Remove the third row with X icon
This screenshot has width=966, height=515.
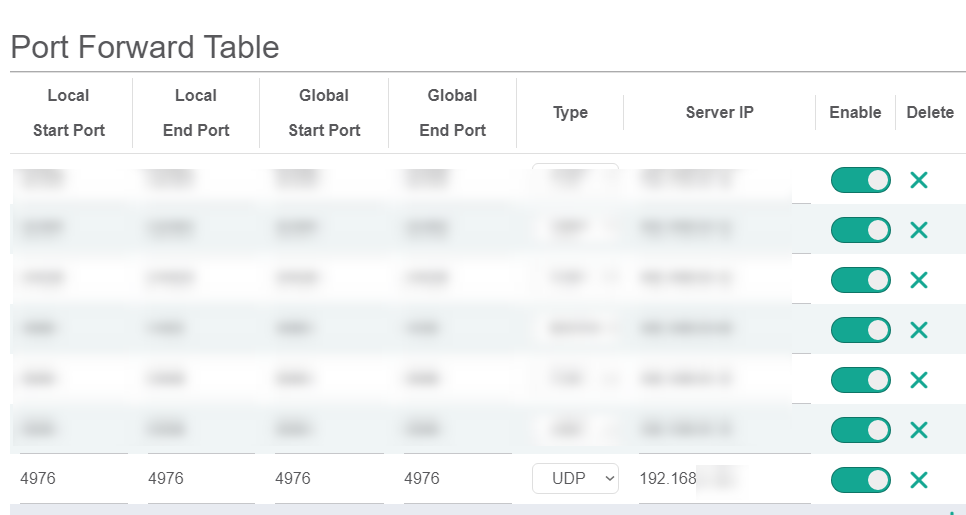(918, 280)
